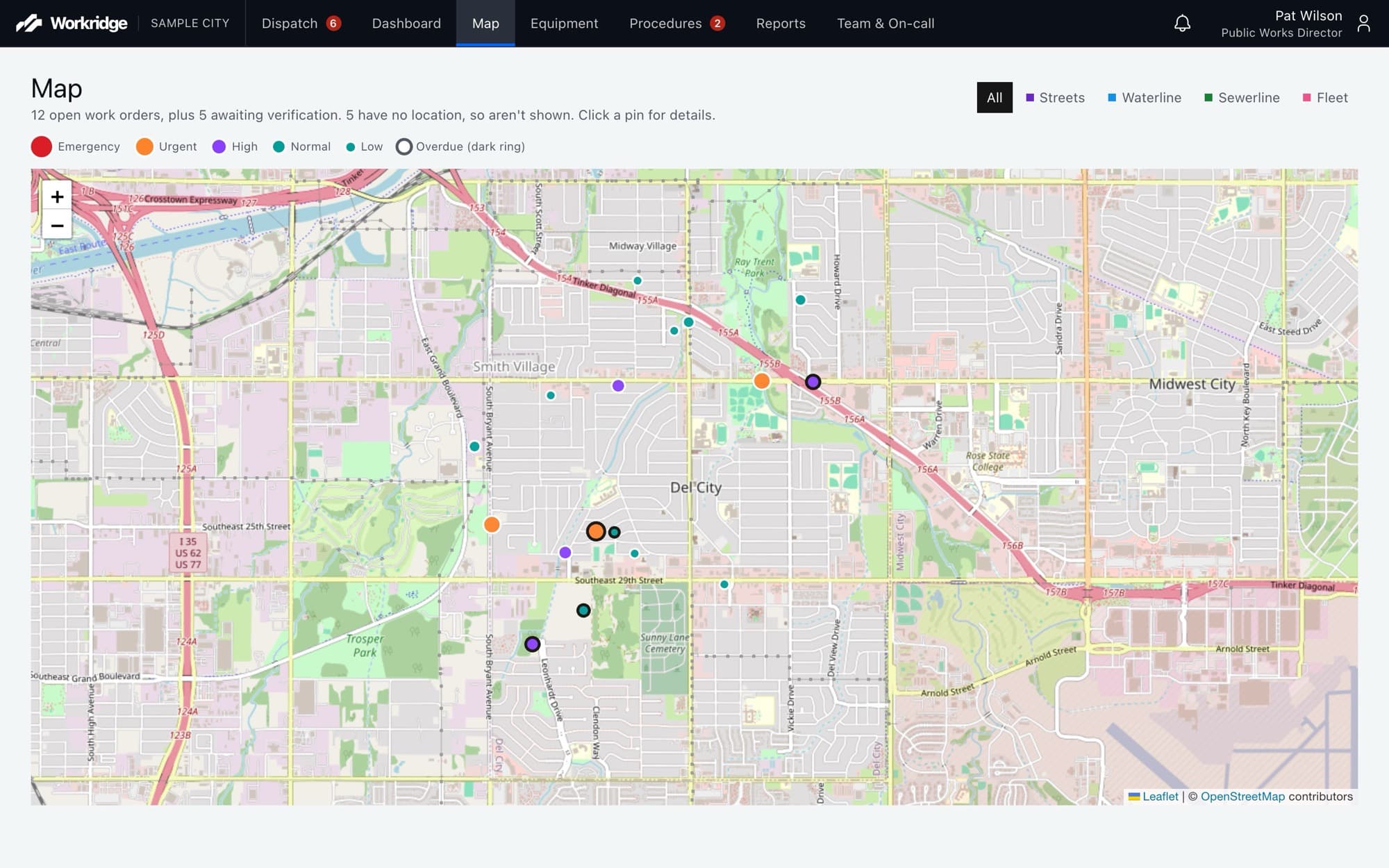Open Team & On-call tab
The image size is (1389, 868).
885,24
